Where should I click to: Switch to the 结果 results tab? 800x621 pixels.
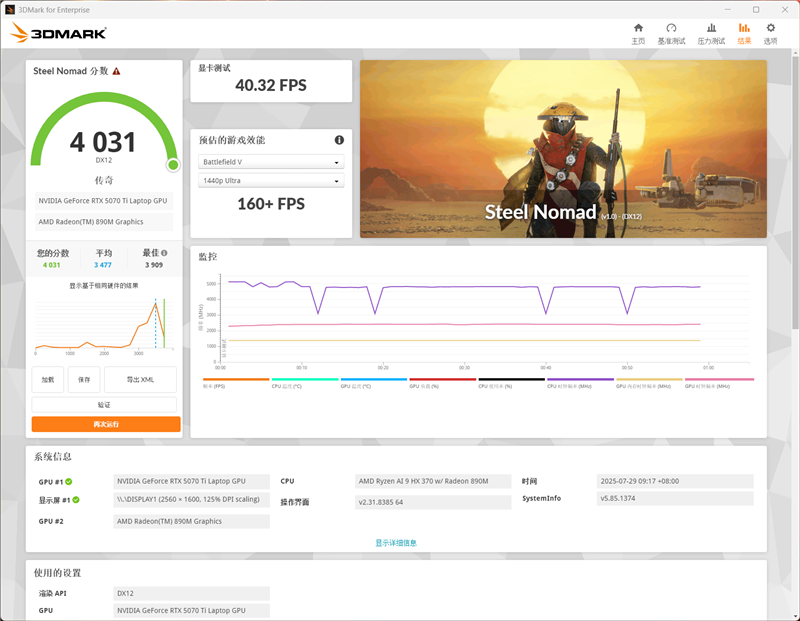[x=744, y=33]
